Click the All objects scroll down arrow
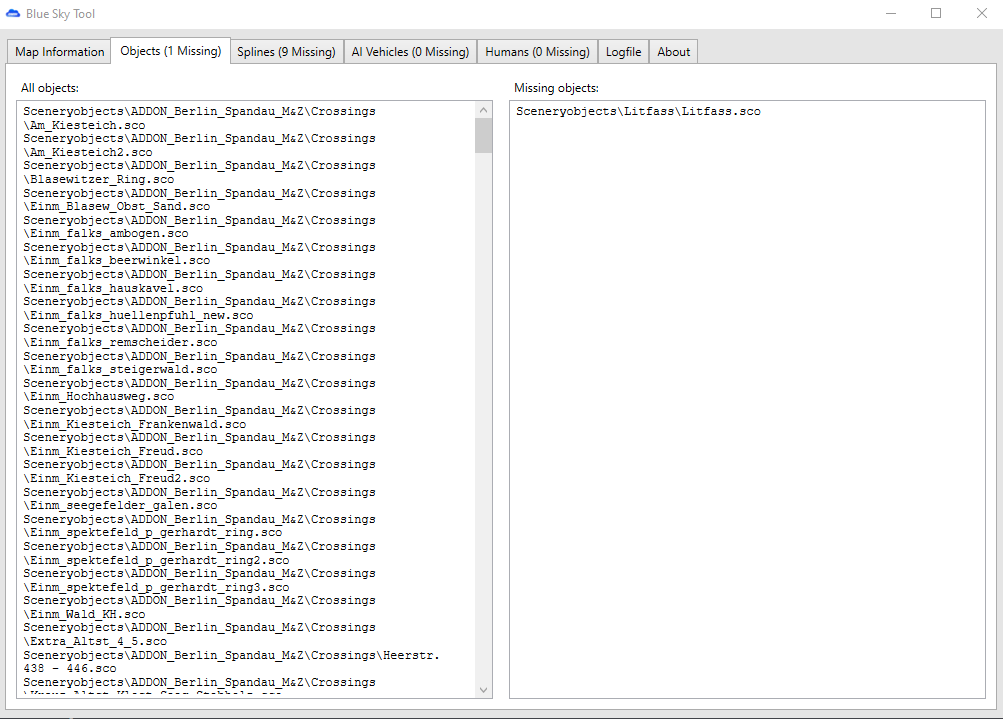The width and height of the screenshot is (1003, 719). click(x=484, y=689)
